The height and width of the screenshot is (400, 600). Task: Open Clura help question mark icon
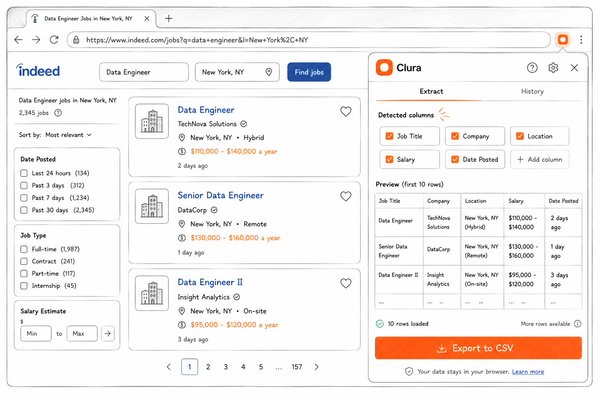(x=532, y=68)
